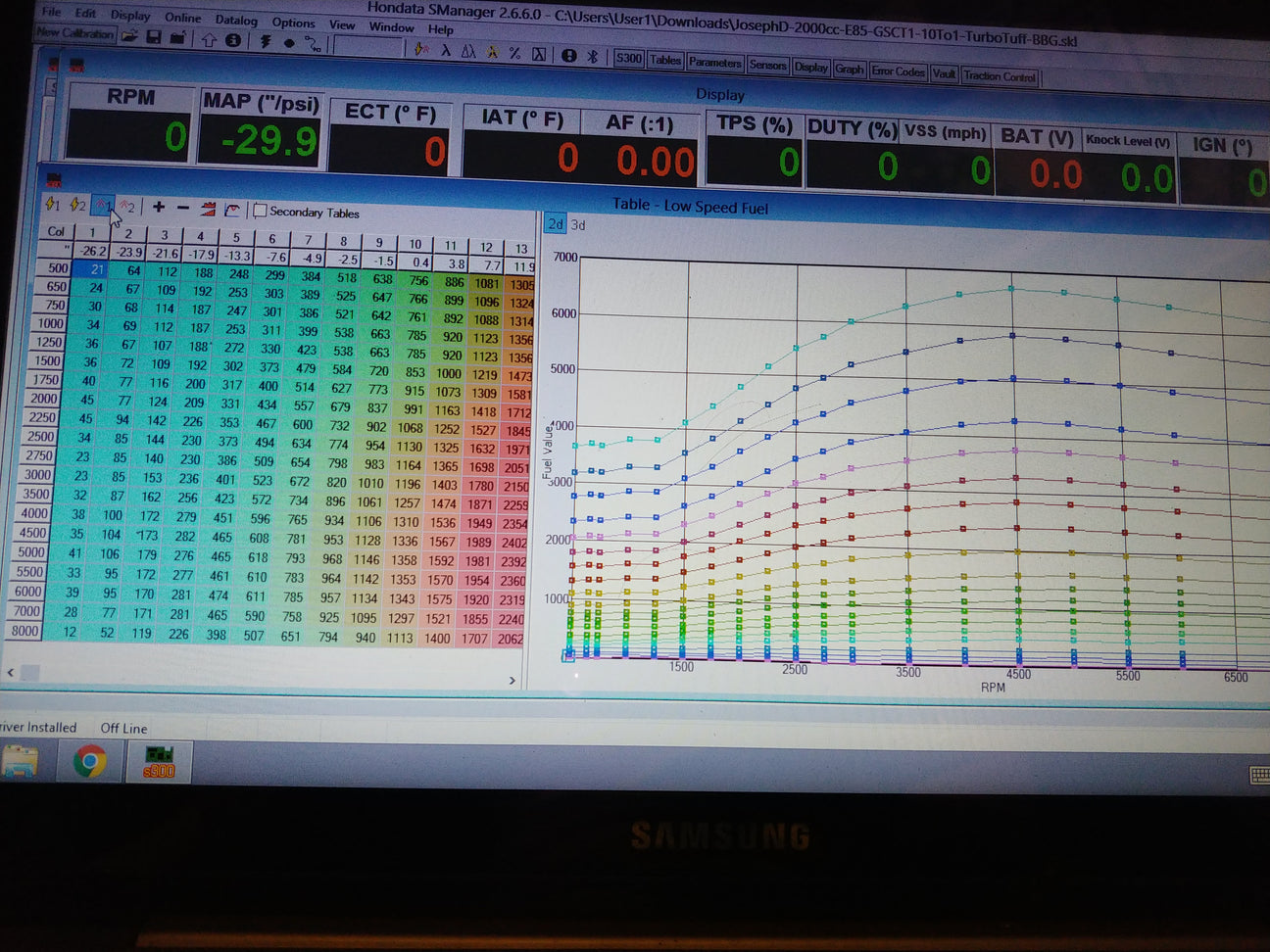
Task: Select the low speed fuel table 1 icon
Action: coord(103,205)
